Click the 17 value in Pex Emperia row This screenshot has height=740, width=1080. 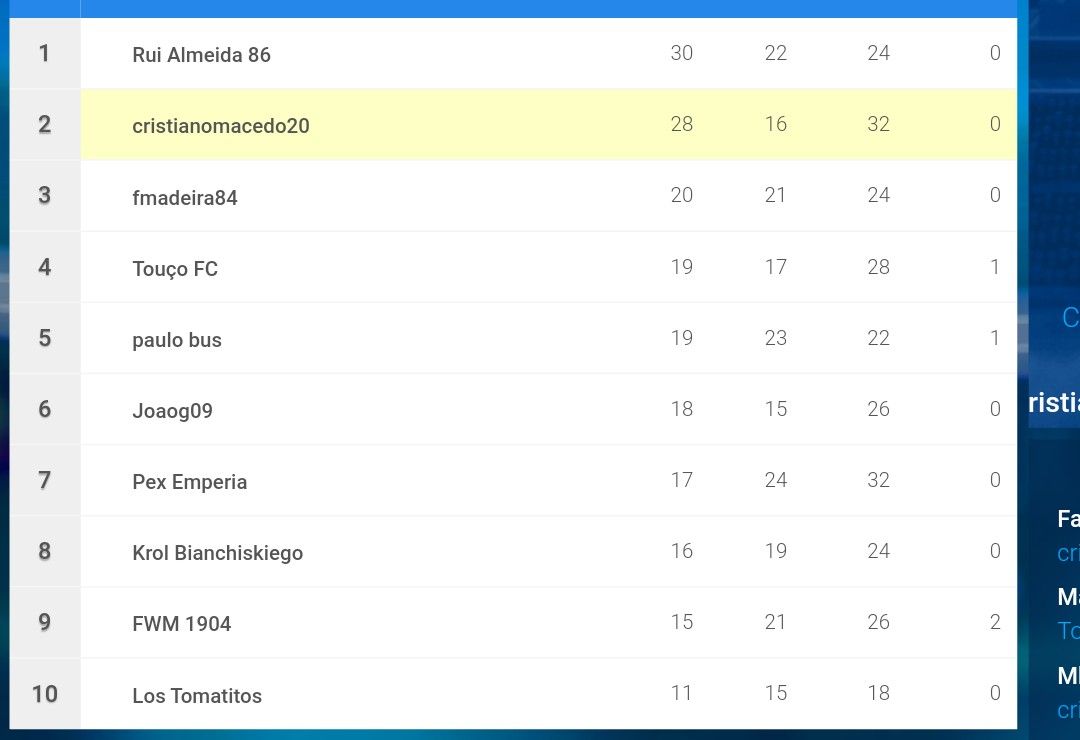[682, 480]
